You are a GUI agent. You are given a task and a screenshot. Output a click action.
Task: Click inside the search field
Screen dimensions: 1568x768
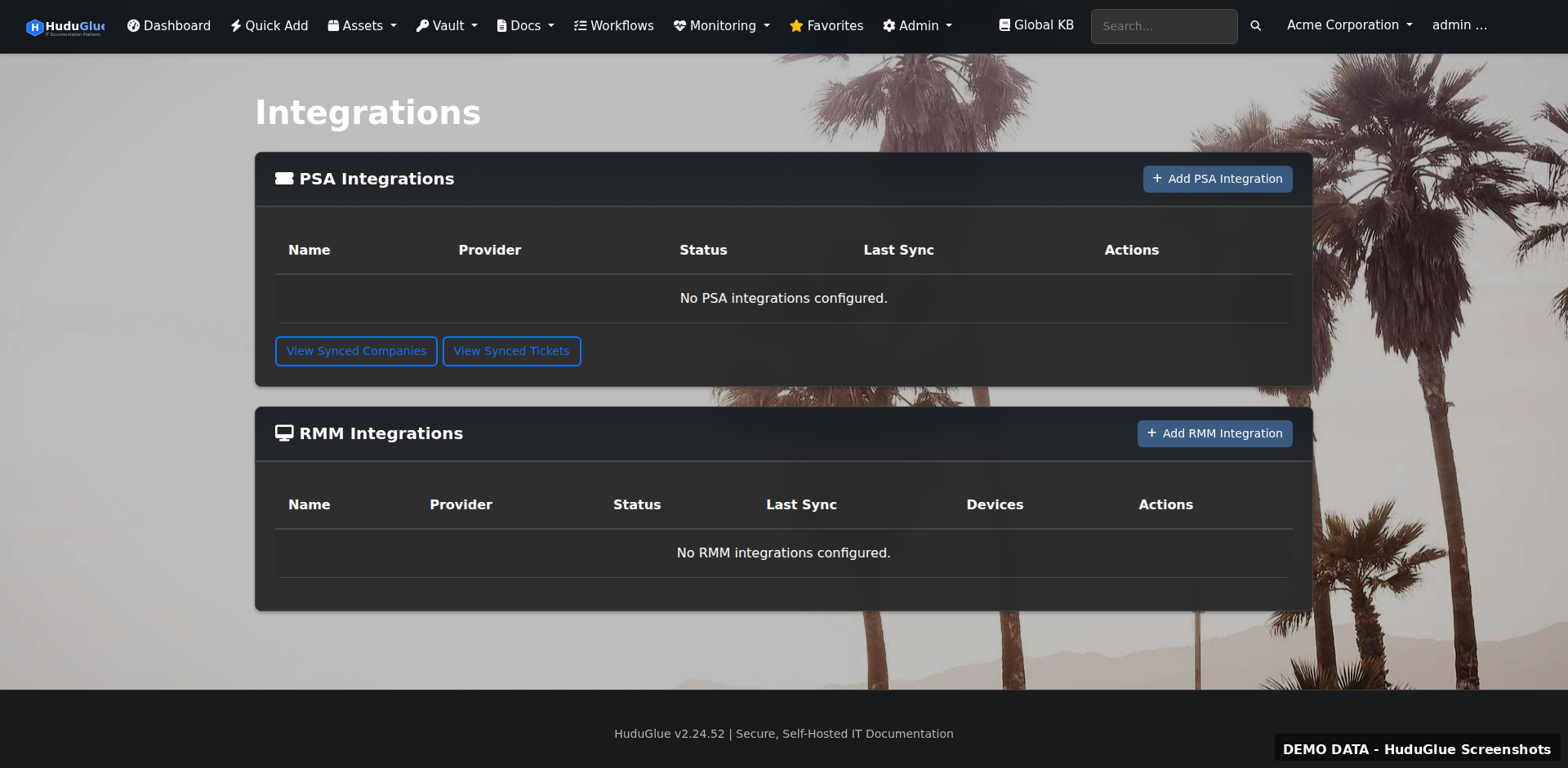tap(1164, 26)
